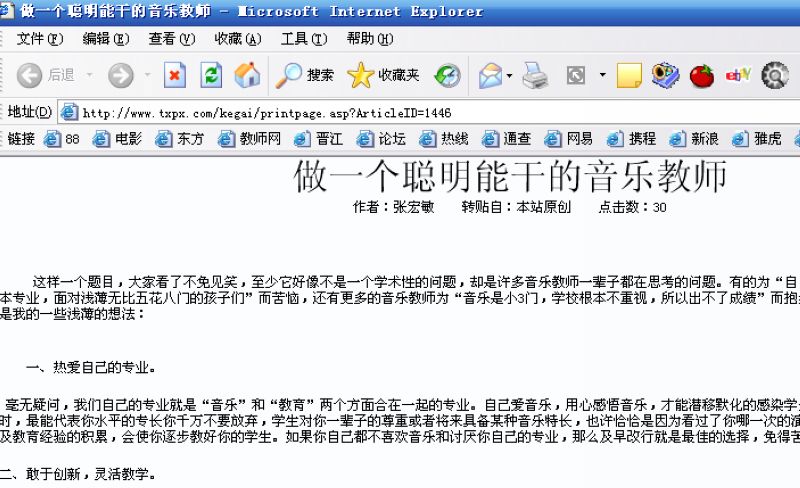Open the 工具(T) menu
Screen dimensions: 800x488
[x=304, y=39]
